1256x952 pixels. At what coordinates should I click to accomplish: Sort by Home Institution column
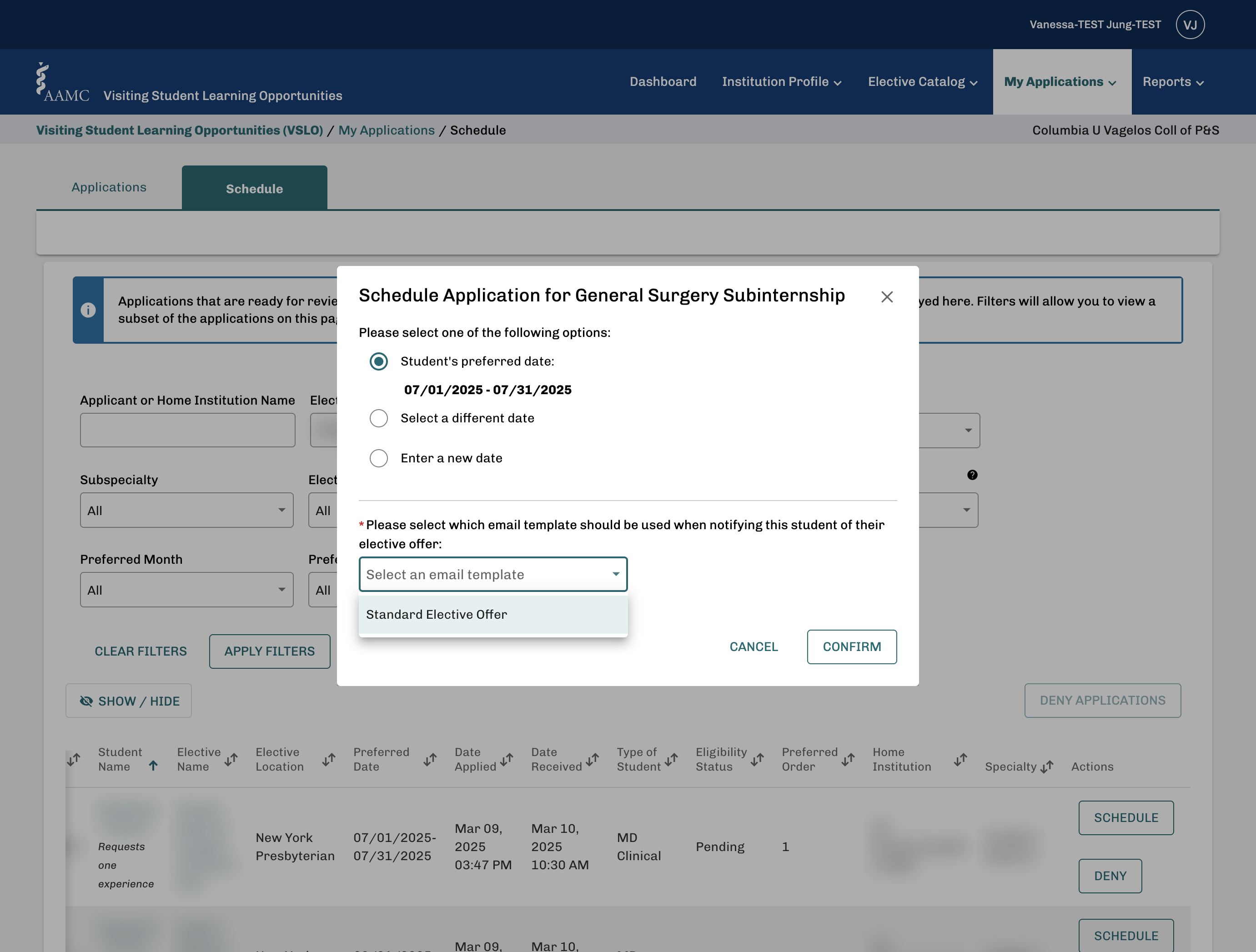coord(960,759)
